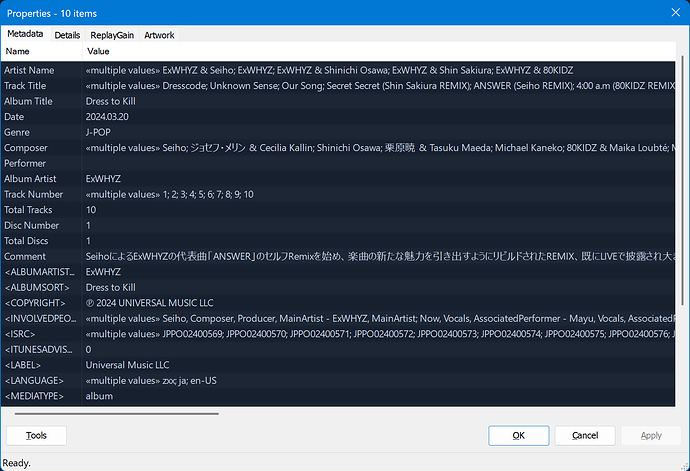Image resolution: width=690 pixels, height=471 pixels.
Task: Click the Tools button
Action: 36,435
